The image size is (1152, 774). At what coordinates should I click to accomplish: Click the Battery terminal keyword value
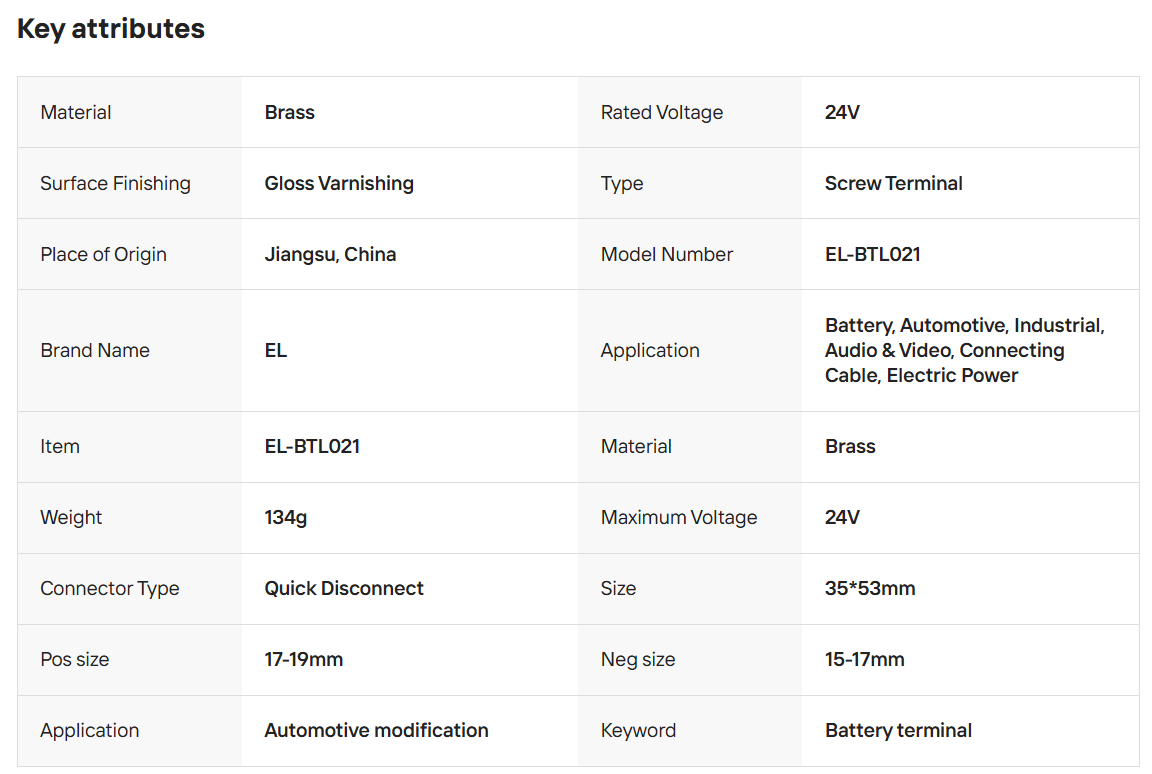point(898,730)
